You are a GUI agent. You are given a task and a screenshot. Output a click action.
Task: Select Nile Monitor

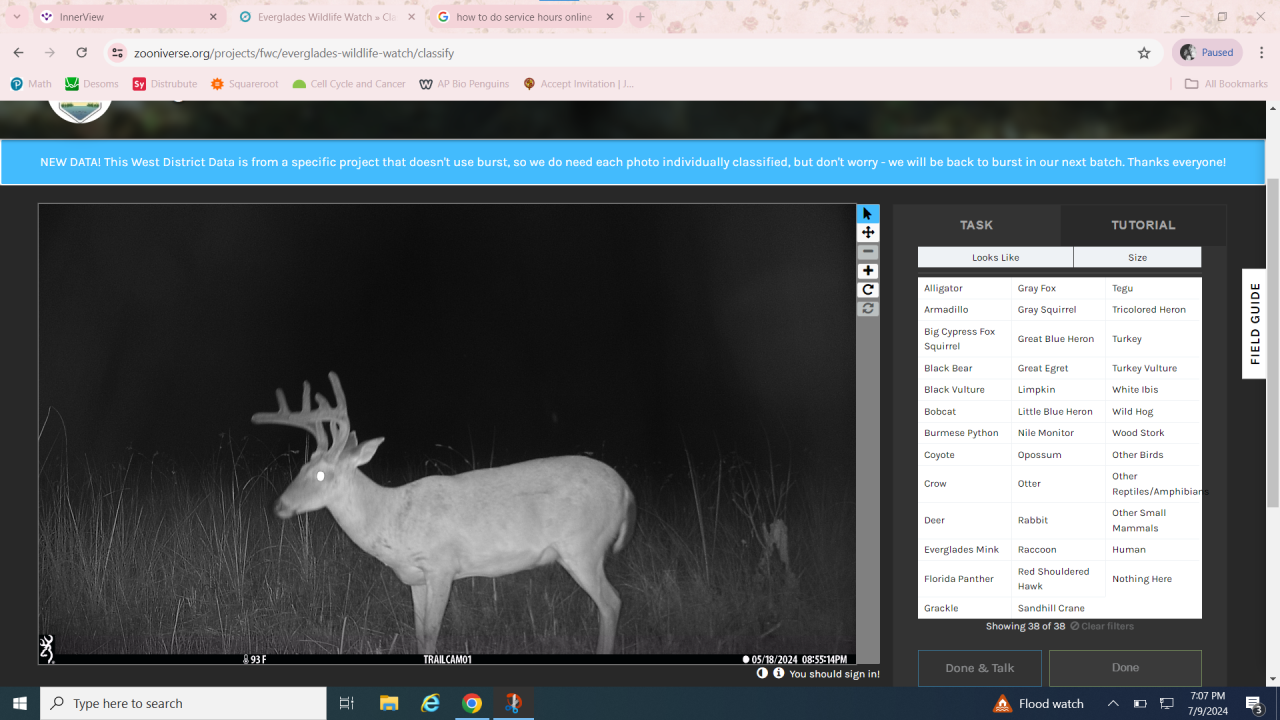(x=1058, y=433)
